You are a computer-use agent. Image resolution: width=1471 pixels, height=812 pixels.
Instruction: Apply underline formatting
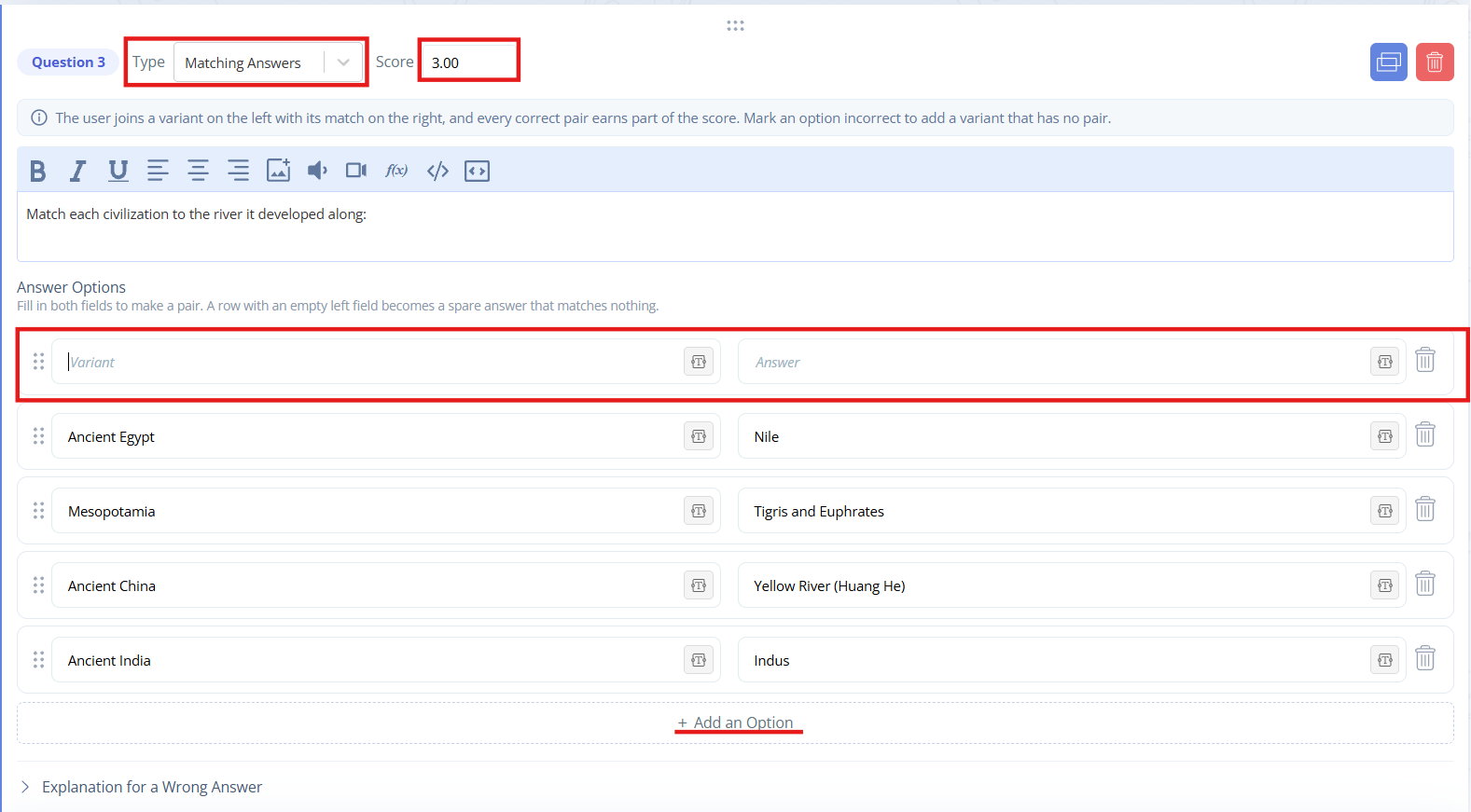(x=118, y=171)
